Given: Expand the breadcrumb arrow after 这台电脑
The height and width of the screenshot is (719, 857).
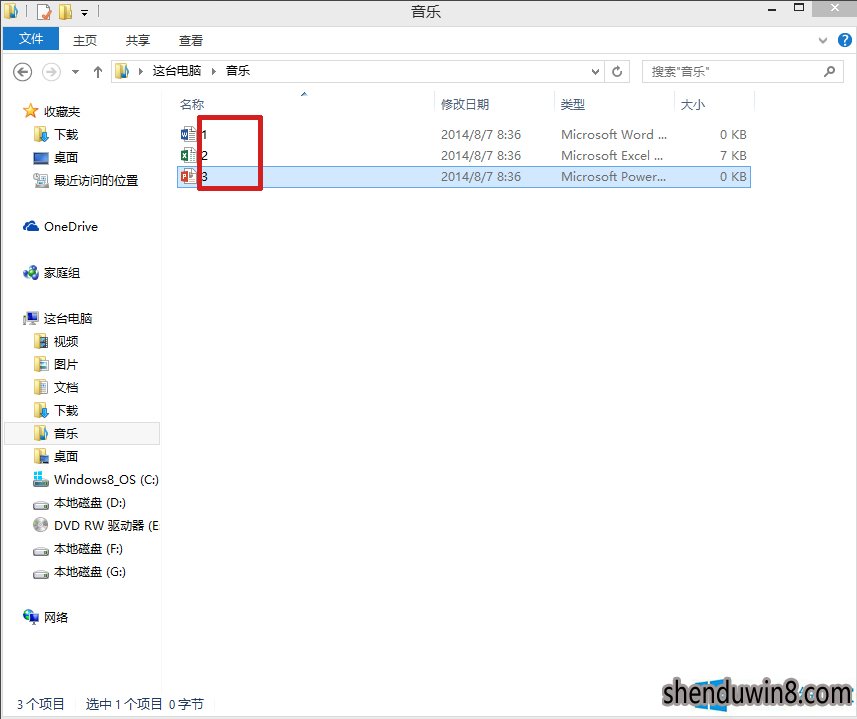Looking at the screenshot, I should (214, 71).
